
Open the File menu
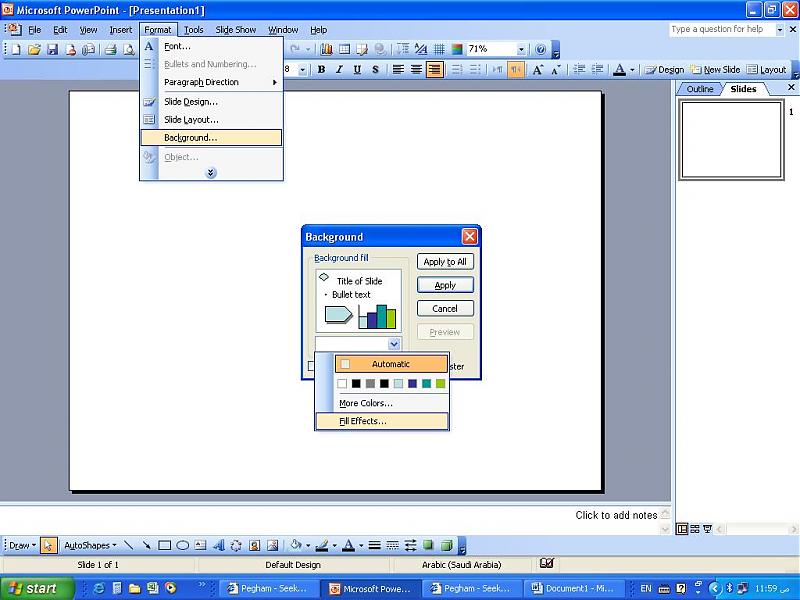pos(34,30)
